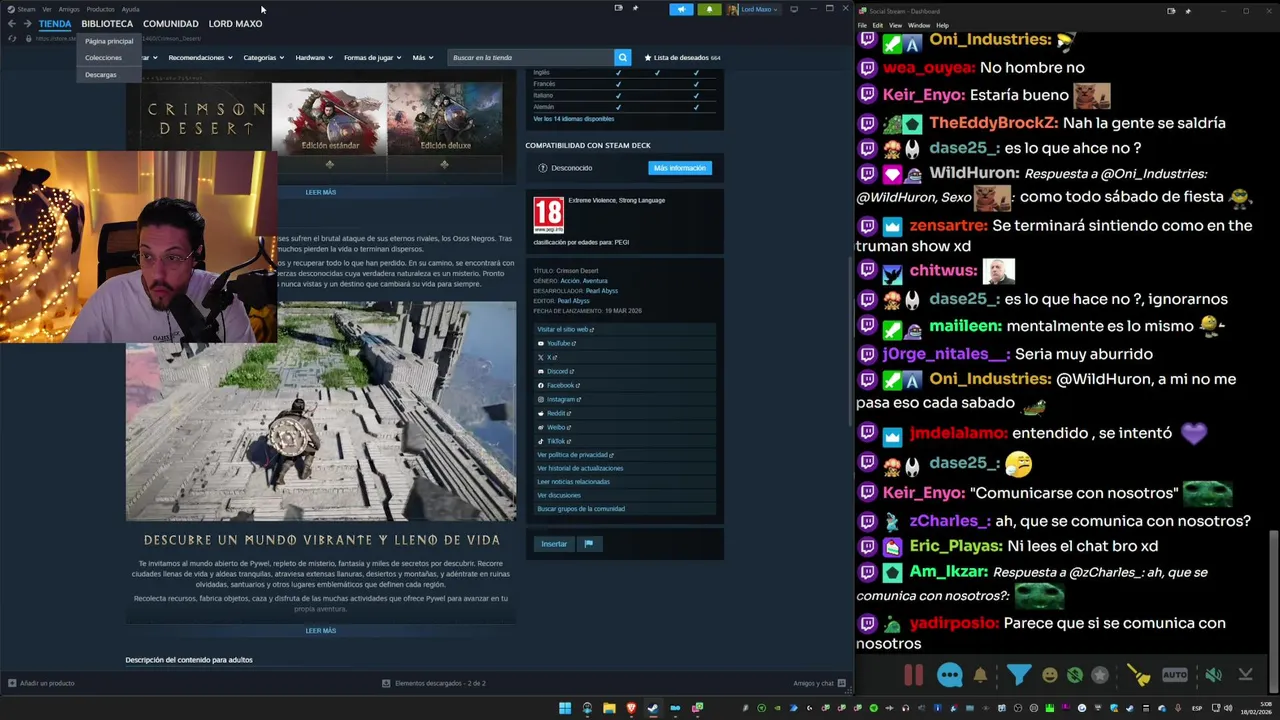The height and width of the screenshot is (720, 1280).
Task: Open the Ayuda menu in Steam
Action: pyautogui.click(x=131, y=9)
